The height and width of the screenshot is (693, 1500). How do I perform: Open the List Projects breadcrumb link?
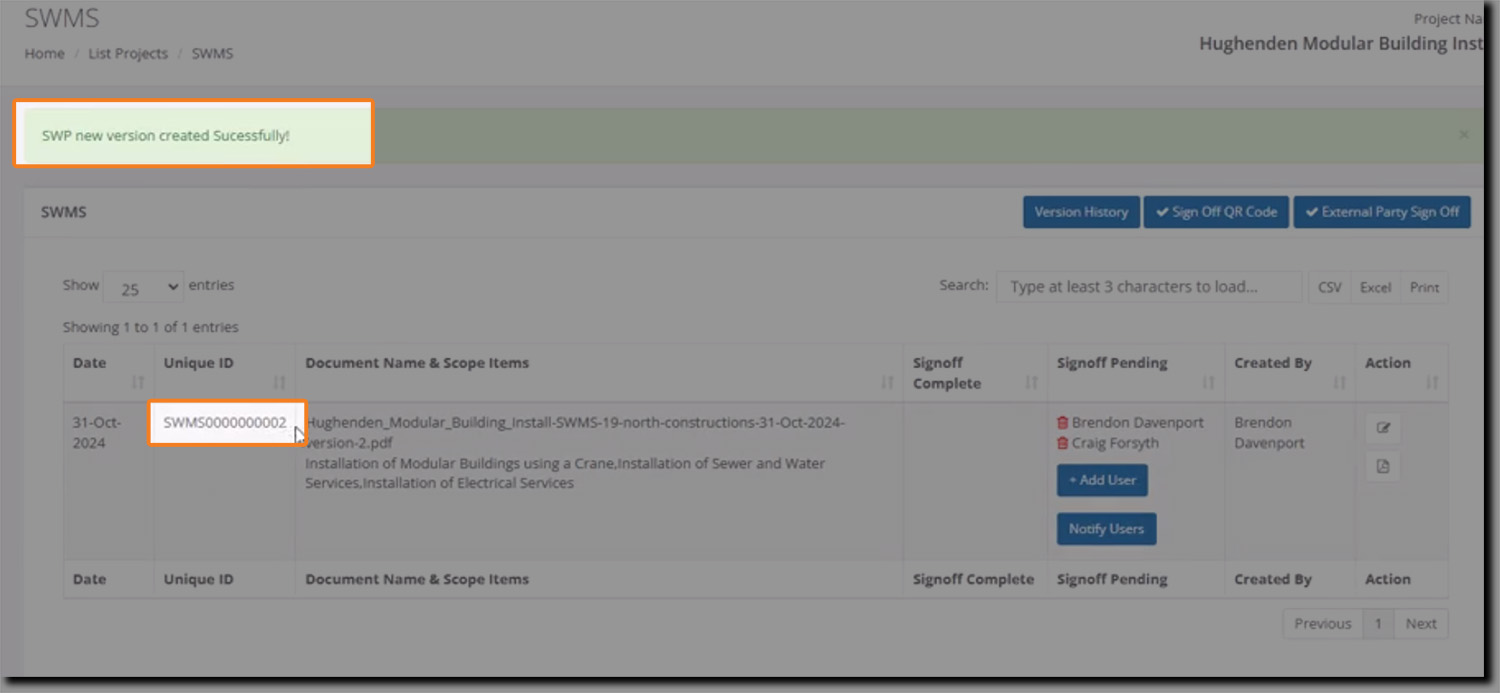[x=128, y=54]
